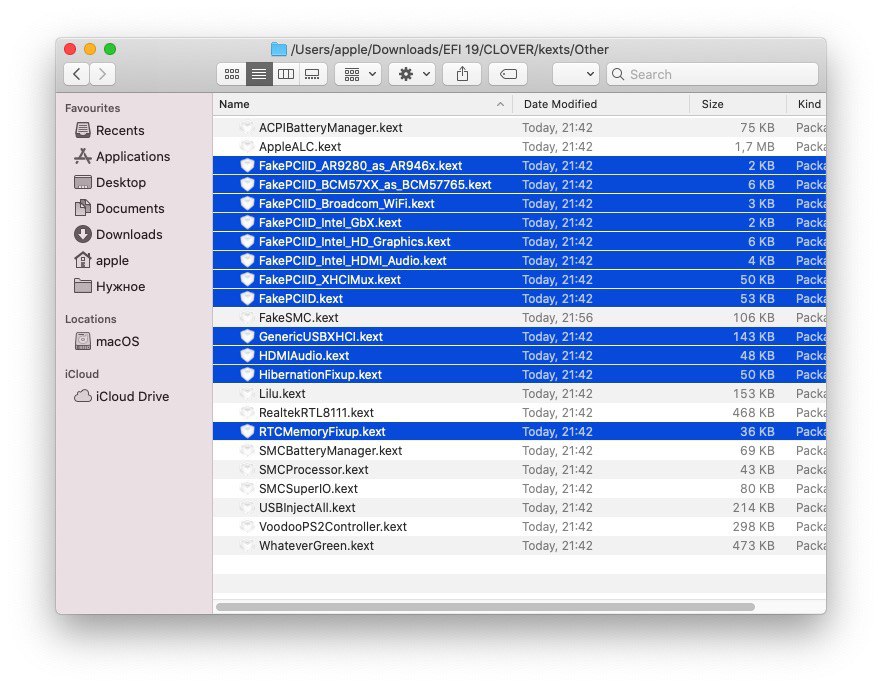
Task: Switch to gallery view
Action: (x=313, y=74)
